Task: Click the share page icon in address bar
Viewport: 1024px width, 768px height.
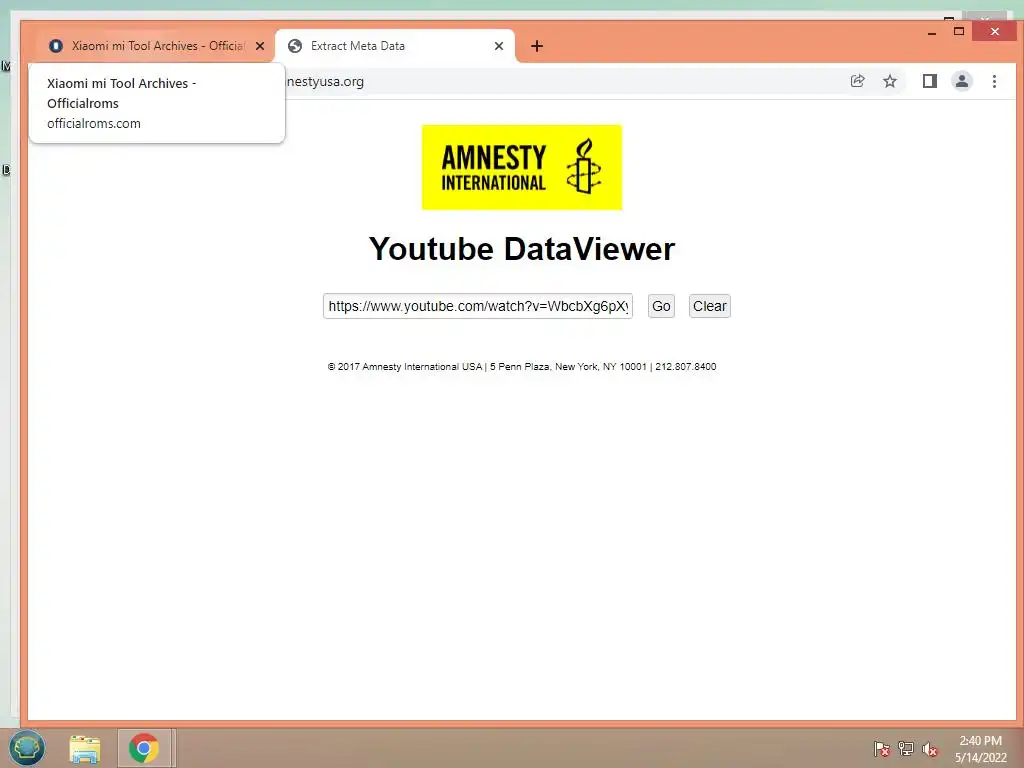Action: 857,81
